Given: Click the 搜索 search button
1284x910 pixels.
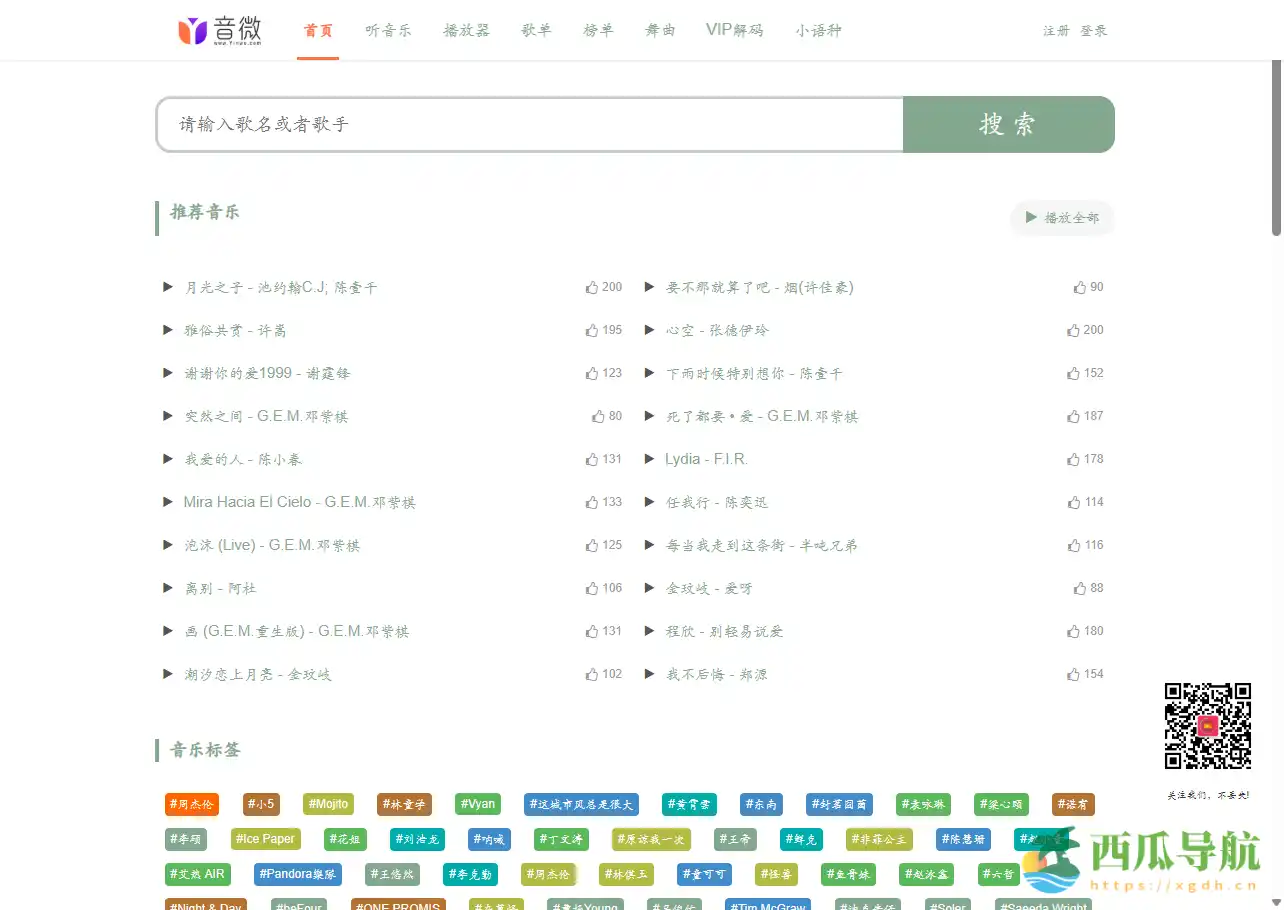Looking at the screenshot, I should click(x=1008, y=124).
